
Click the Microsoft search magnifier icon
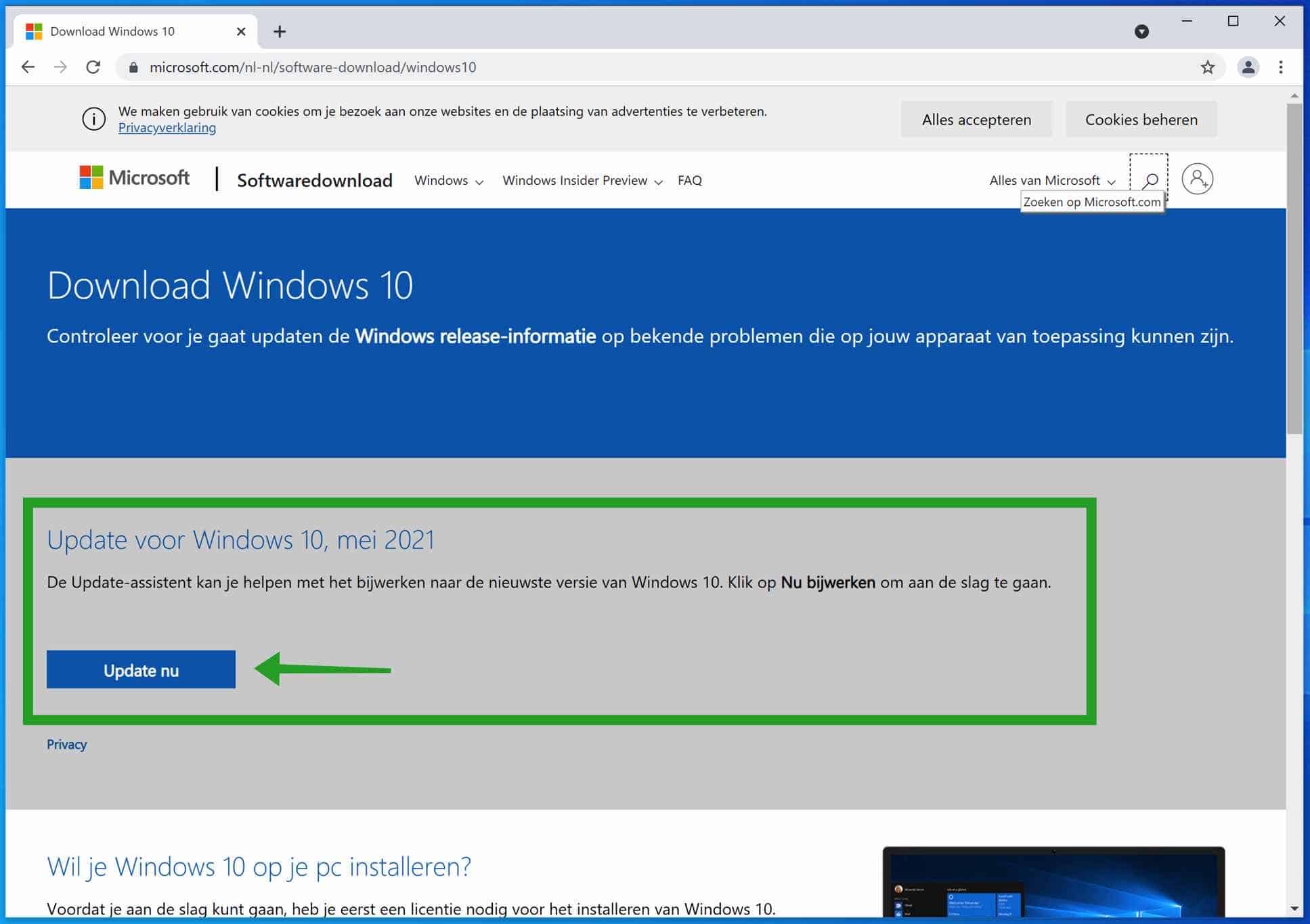(x=1149, y=180)
